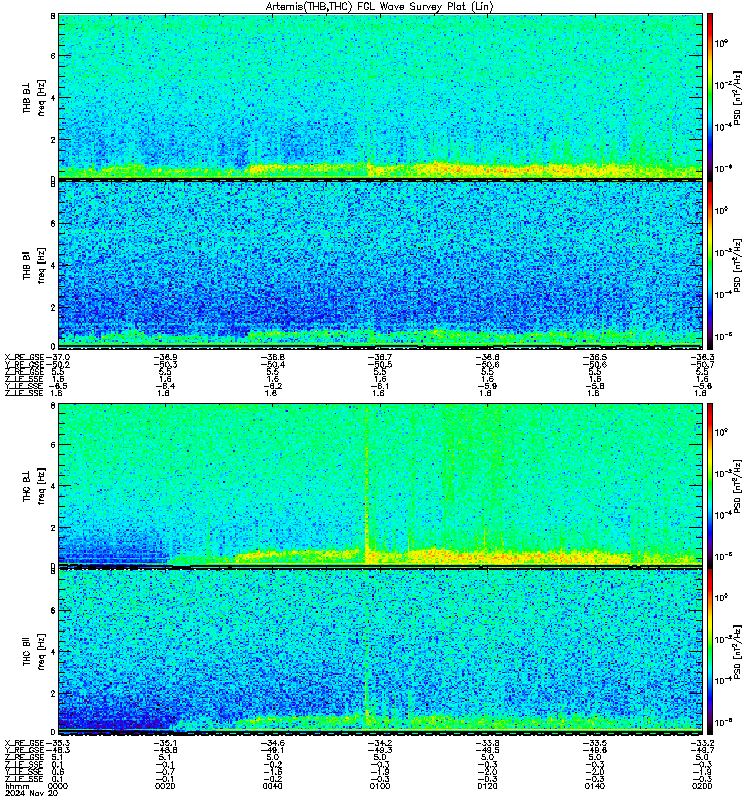
Task: Click the 'hhmm' time axis label
Action: point(18,786)
